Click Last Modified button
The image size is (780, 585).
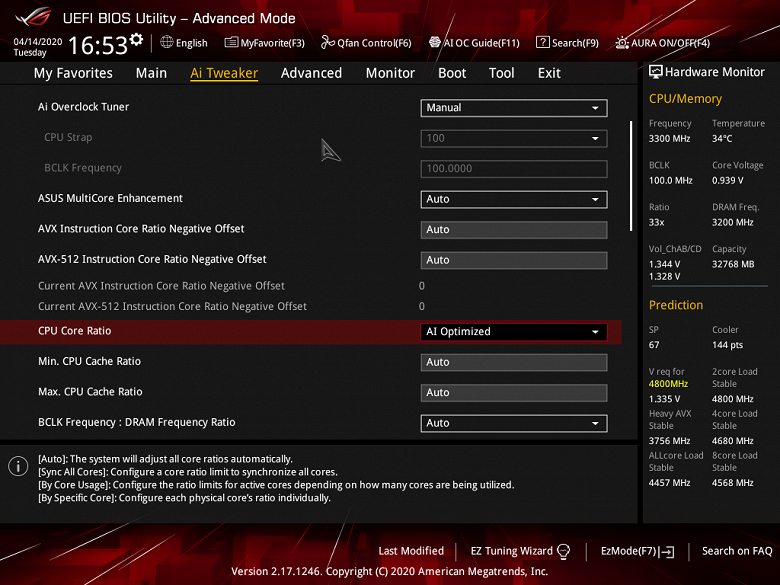tap(411, 551)
